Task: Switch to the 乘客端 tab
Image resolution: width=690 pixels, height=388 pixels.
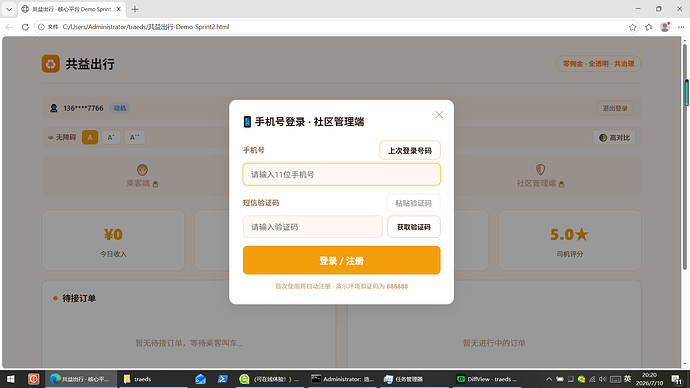Action: point(142,176)
